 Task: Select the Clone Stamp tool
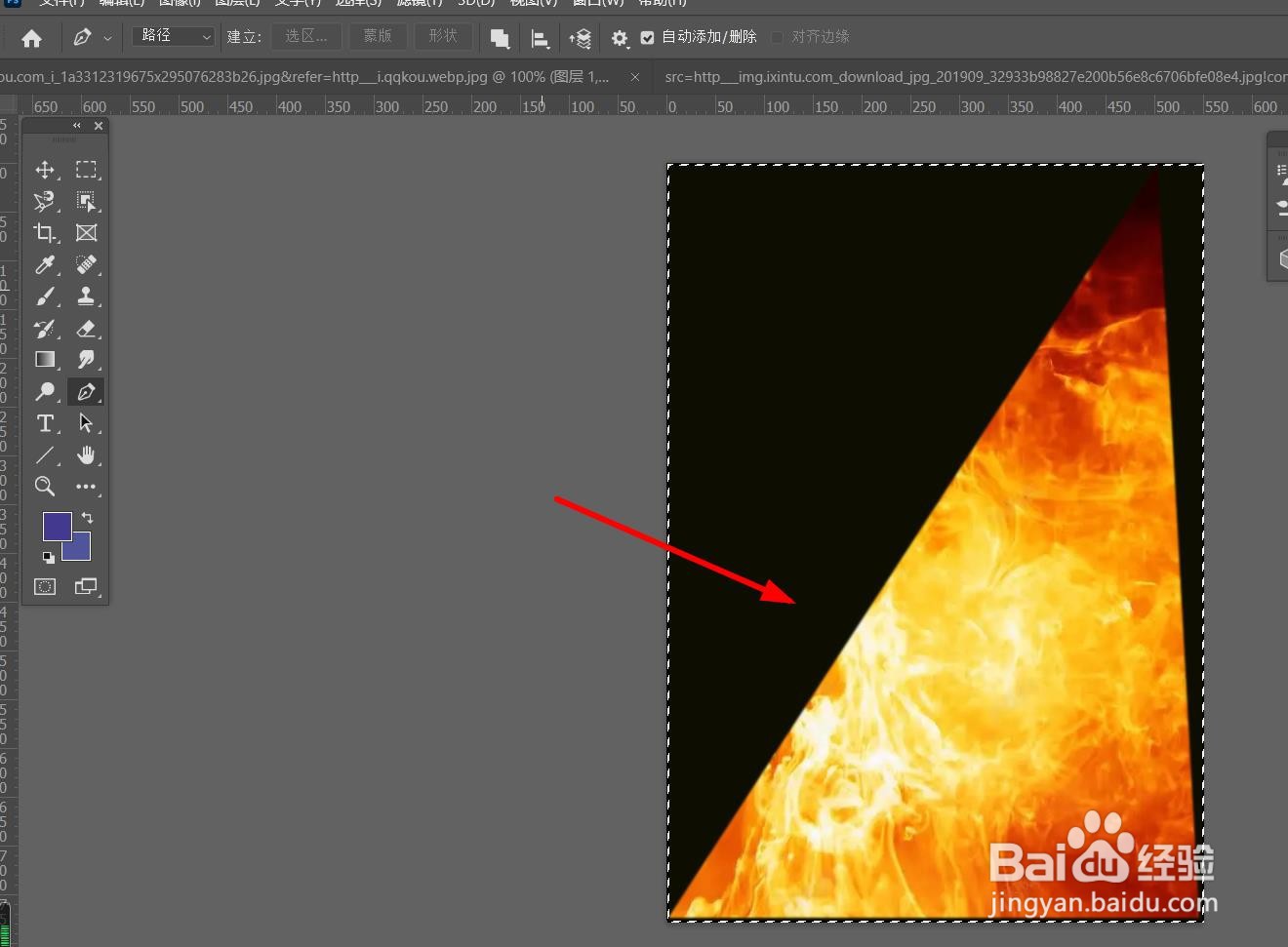point(86,296)
